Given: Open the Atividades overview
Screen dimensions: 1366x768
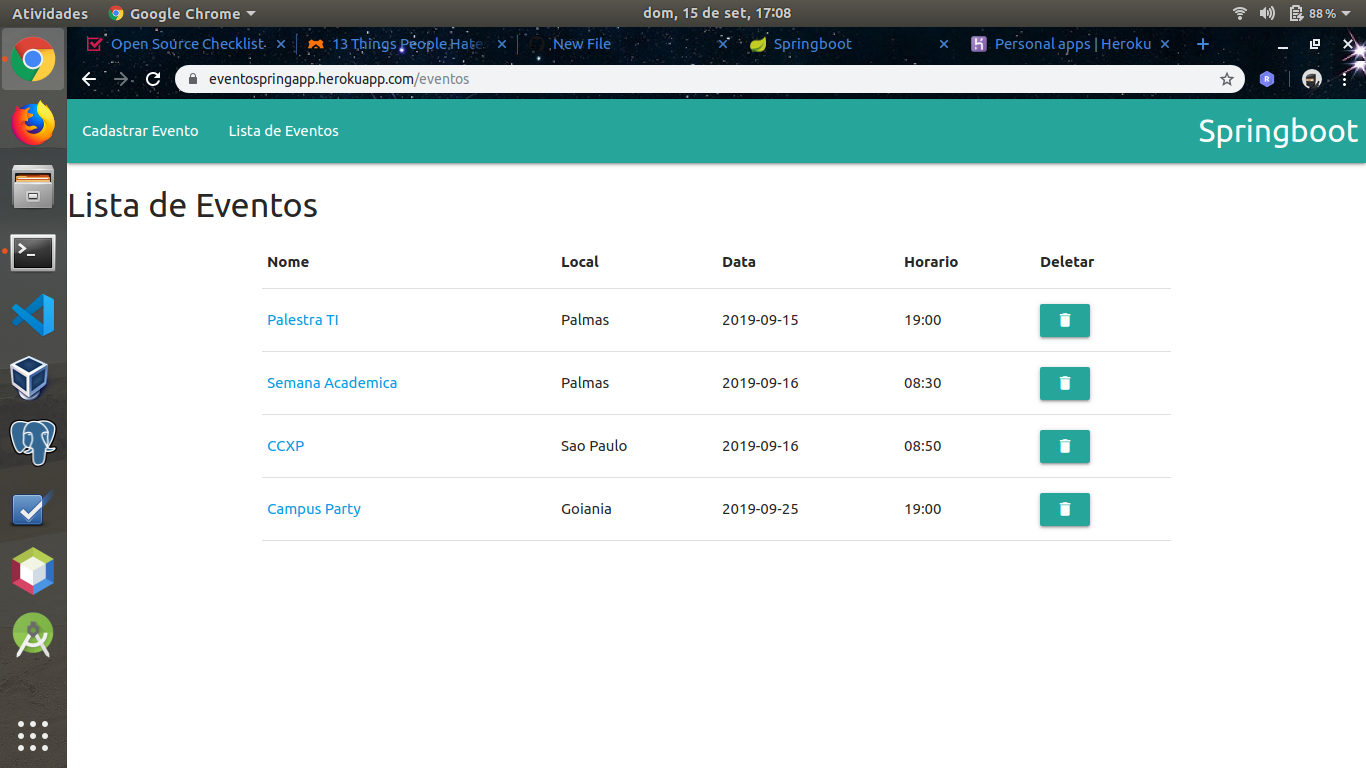Looking at the screenshot, I should tap(50, 13).
